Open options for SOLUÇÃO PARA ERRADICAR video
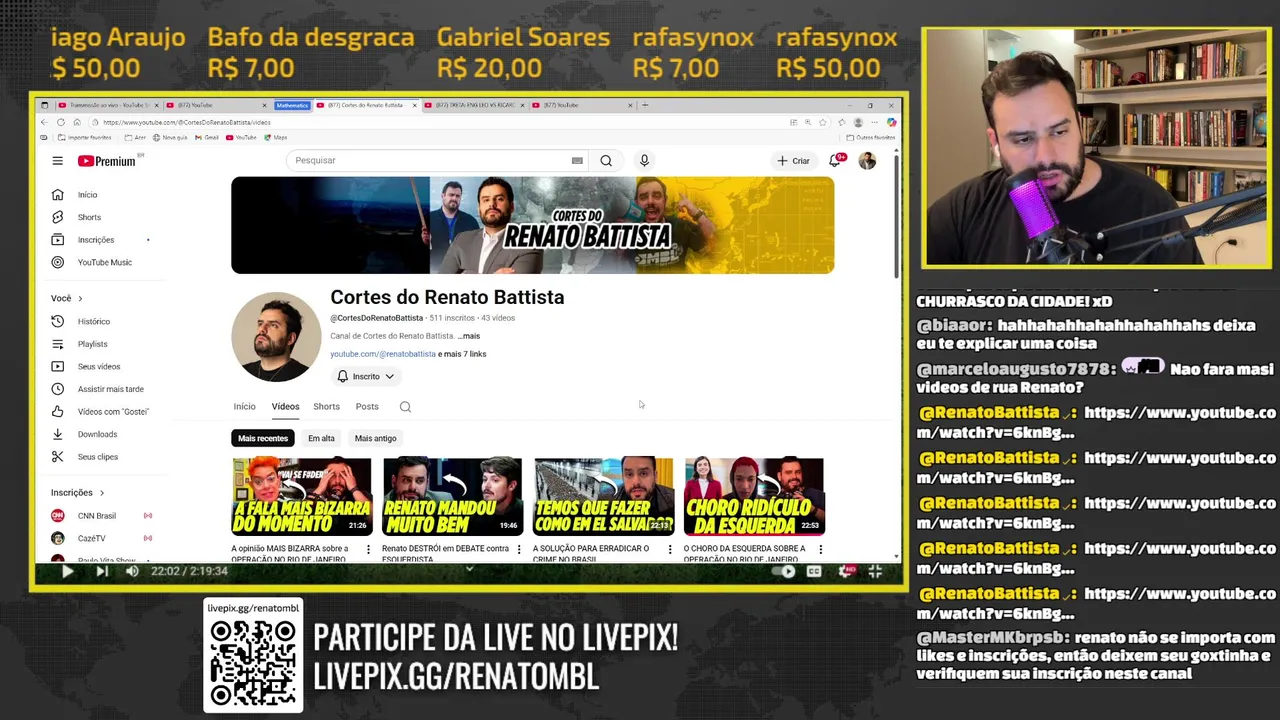1280x720 pixels. (670, 549)
